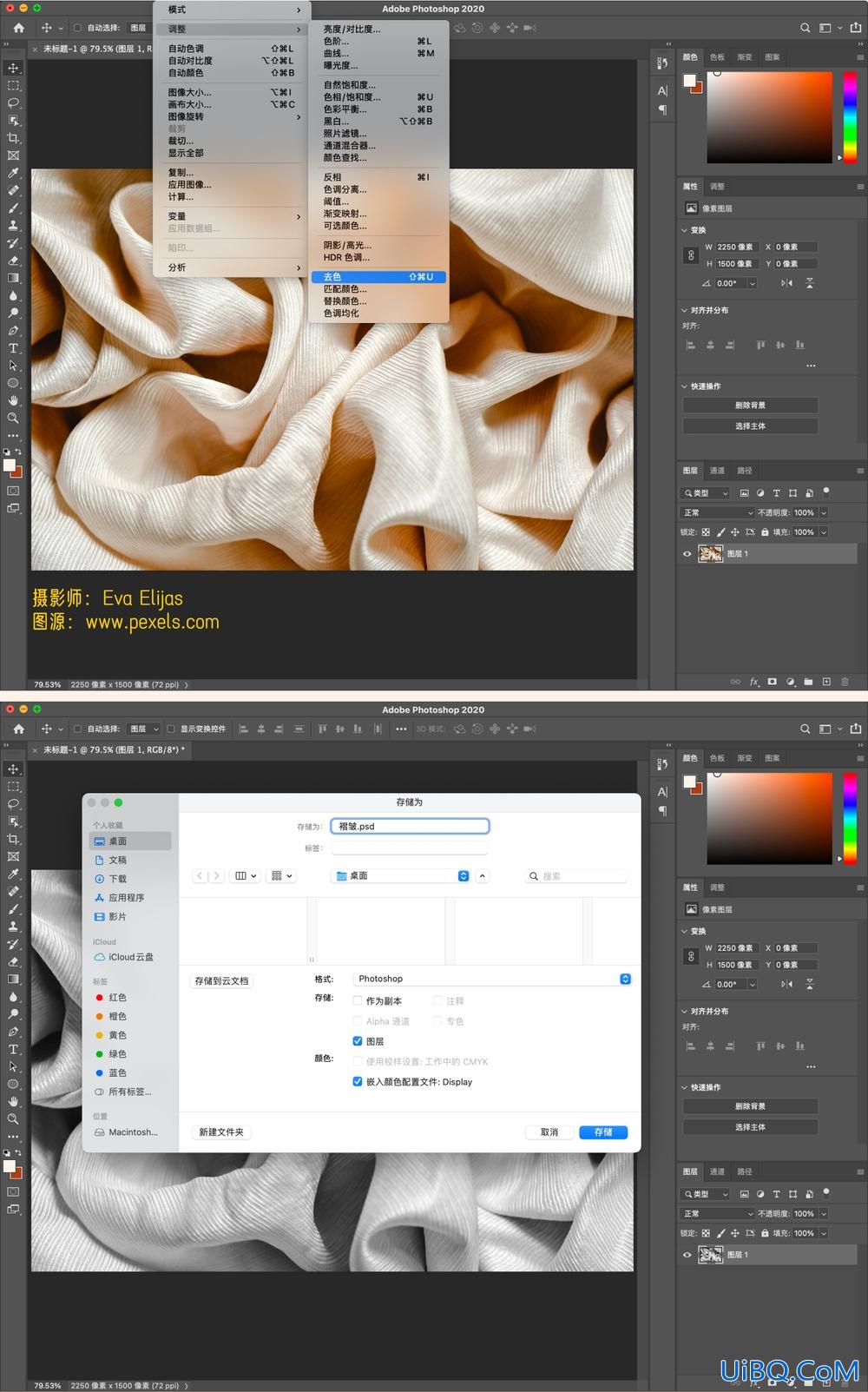Select the Pen tool in the lower window
868x1392 pixels.
[x=13, y=1032]
